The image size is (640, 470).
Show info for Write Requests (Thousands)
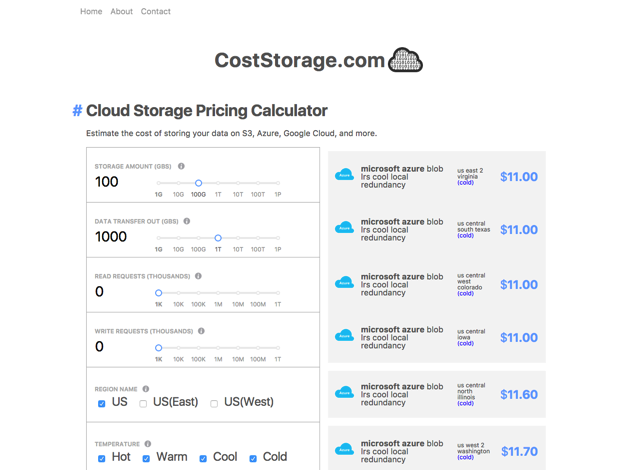click(x=201, y=331)
